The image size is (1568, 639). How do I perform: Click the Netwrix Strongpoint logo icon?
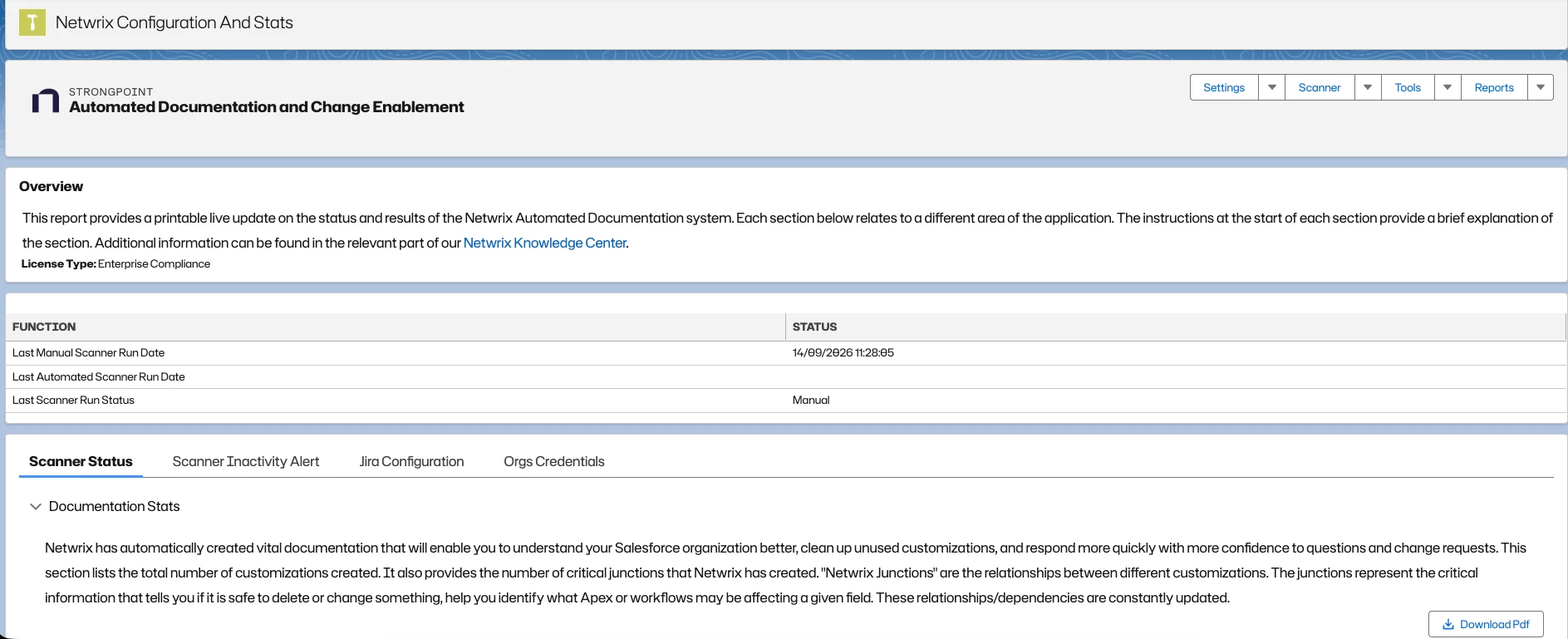[45, 101]
